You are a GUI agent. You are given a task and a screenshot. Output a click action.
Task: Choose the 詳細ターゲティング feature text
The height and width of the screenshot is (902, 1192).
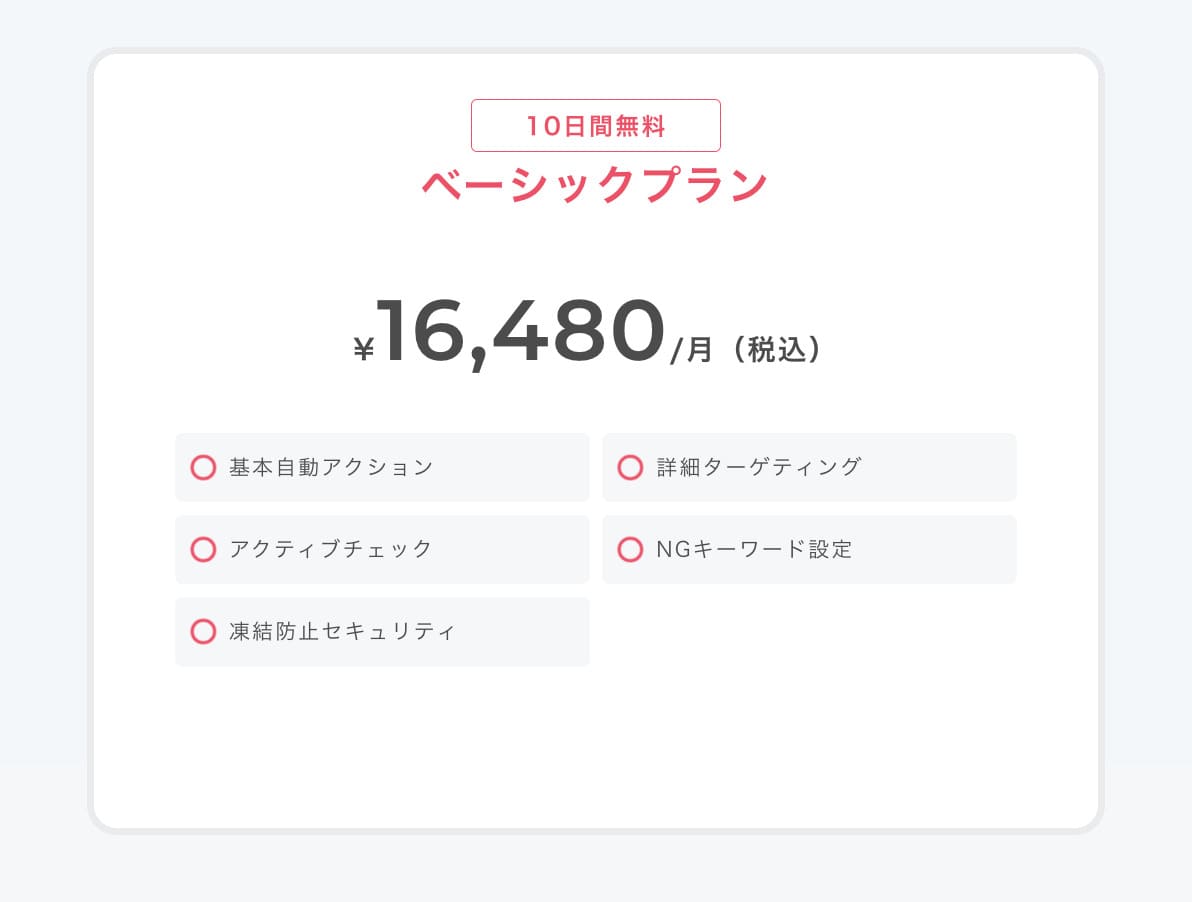click(x=759, y=467)
